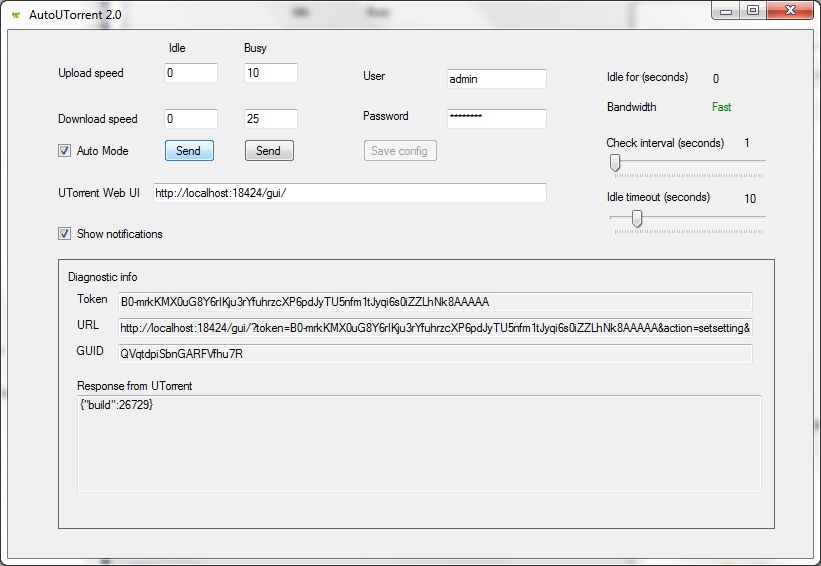Click the Diagnostic info heading
Image resolution: width=821 pixels, height=566 pixels.
(103, 277)
